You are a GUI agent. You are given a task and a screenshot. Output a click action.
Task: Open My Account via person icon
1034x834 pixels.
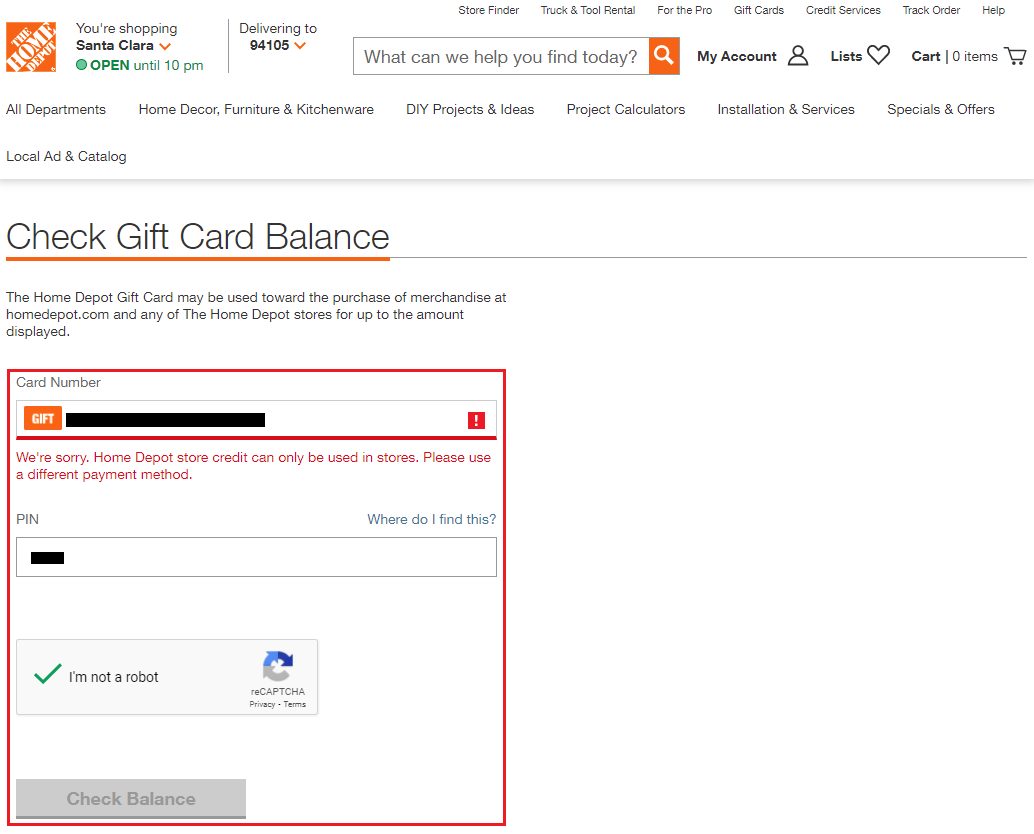point(798,56)
